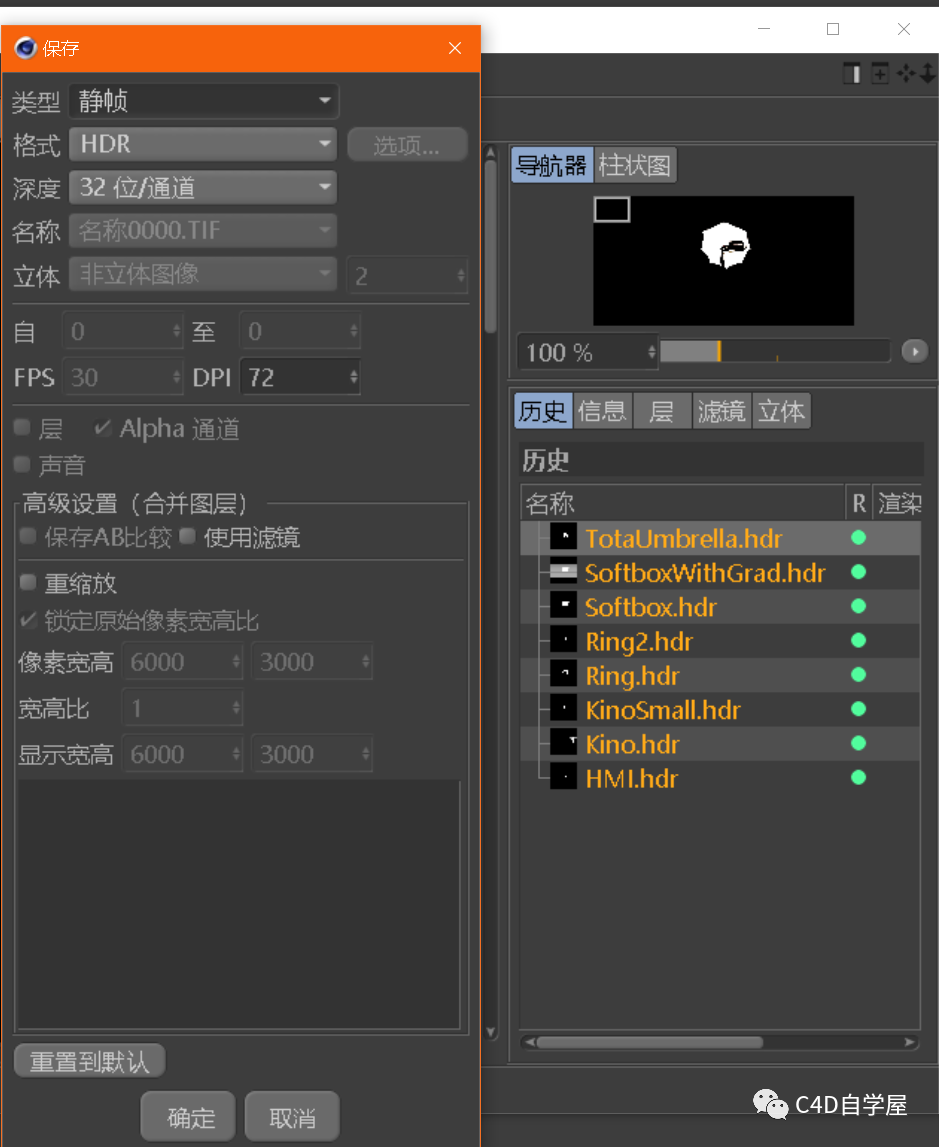Click green render dot of Ring2.hdr

click(859, 641)
